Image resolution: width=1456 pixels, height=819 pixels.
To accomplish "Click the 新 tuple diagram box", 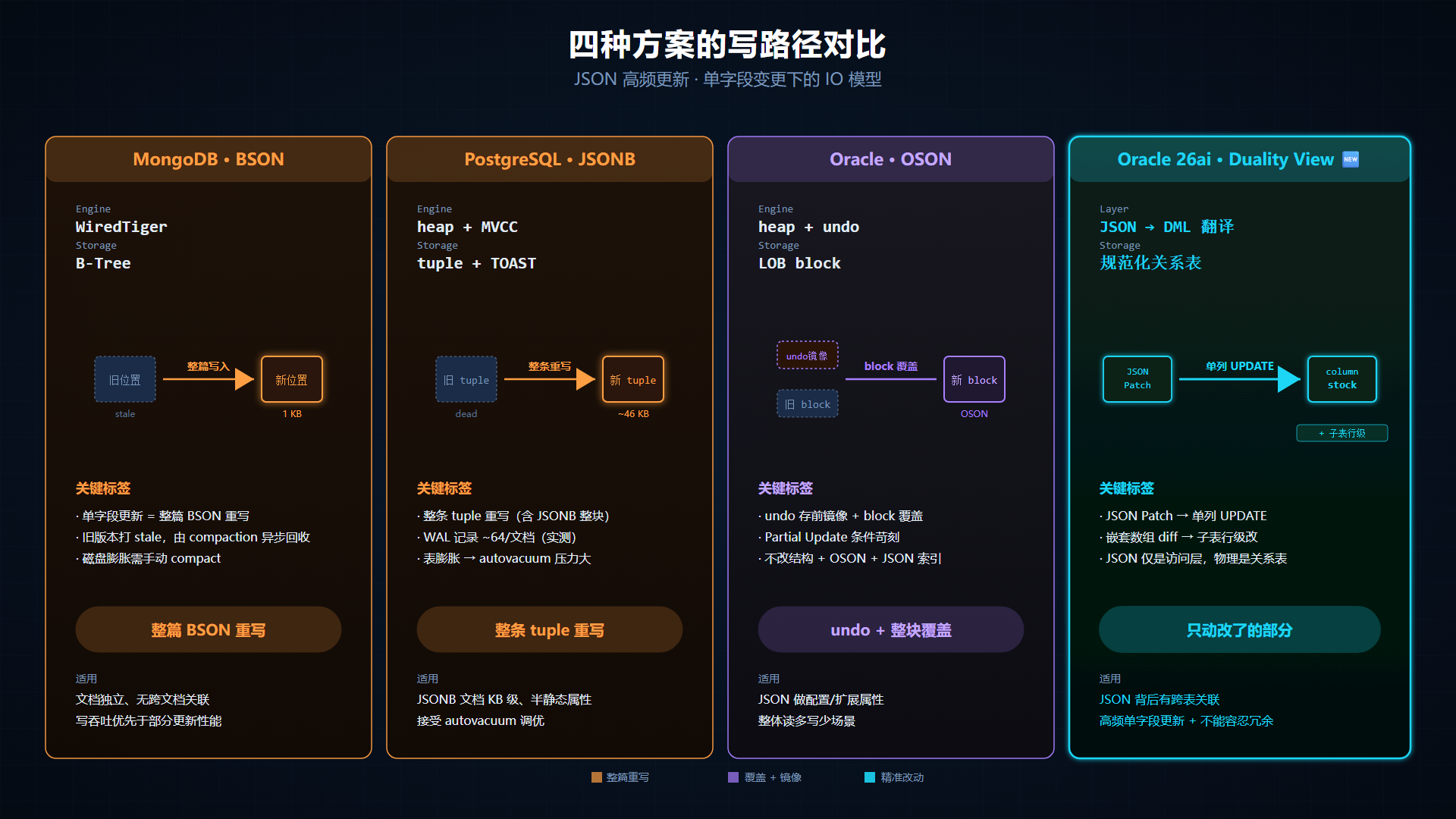I will tap(633, 379).
